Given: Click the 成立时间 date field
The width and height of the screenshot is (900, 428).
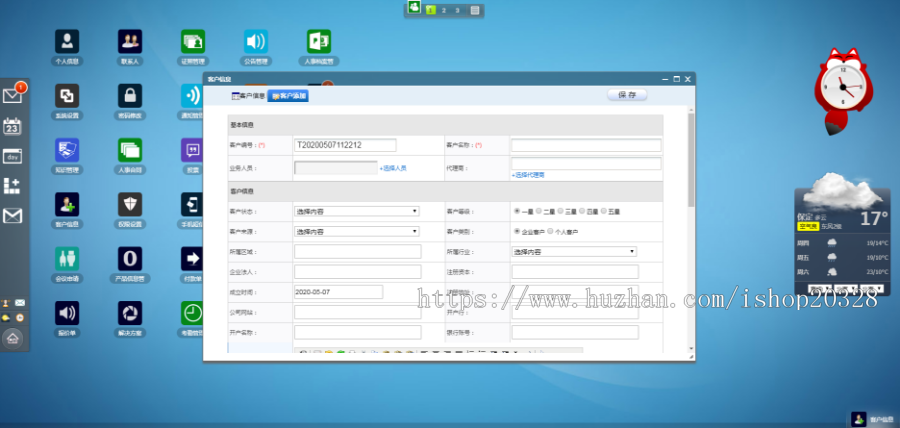Looking at the screenshot, I should pyautogui.click(x=338, y=292).
